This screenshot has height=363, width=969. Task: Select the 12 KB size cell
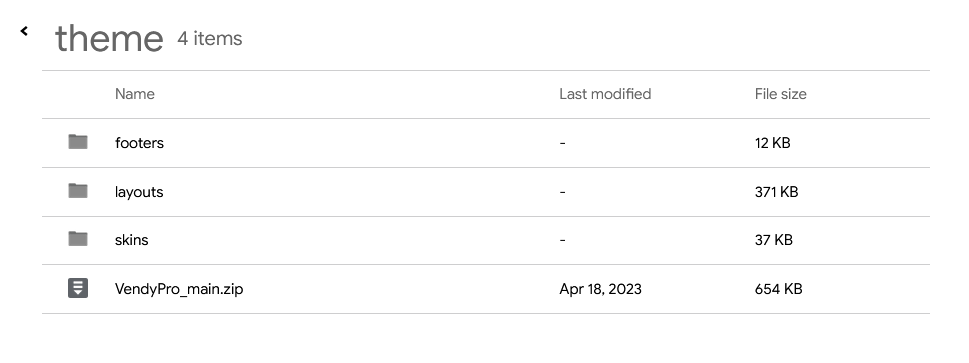tap(772, 143)
